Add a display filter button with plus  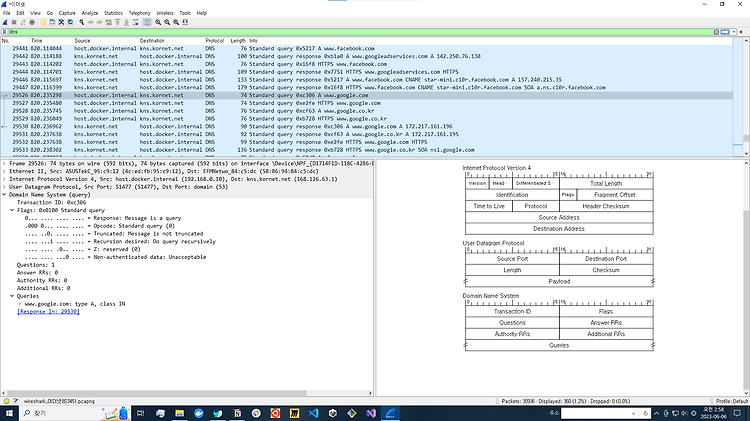pos(741,32)
